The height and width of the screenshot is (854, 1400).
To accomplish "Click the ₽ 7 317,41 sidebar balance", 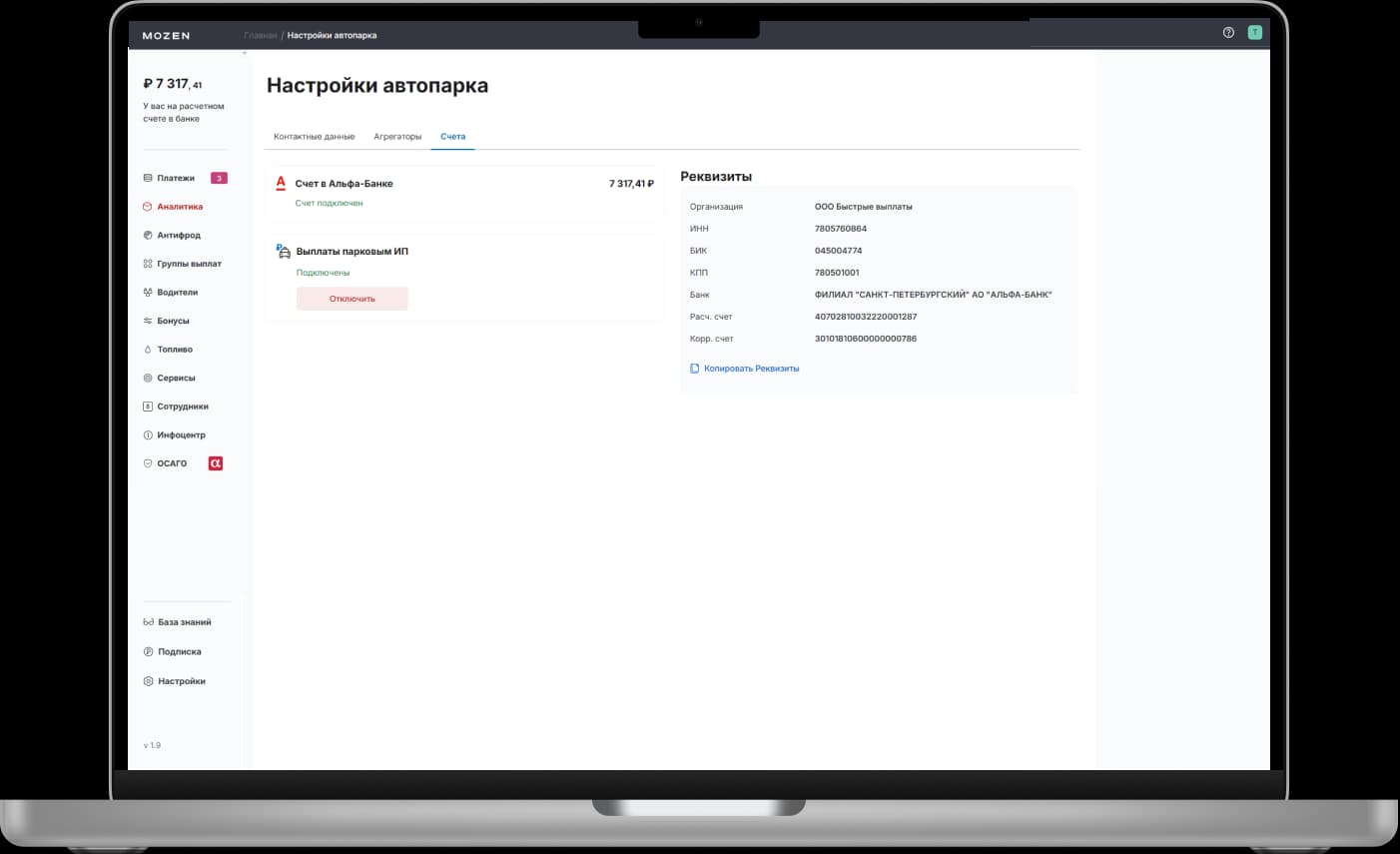I will pyautogui.click(x=173, y=84).
